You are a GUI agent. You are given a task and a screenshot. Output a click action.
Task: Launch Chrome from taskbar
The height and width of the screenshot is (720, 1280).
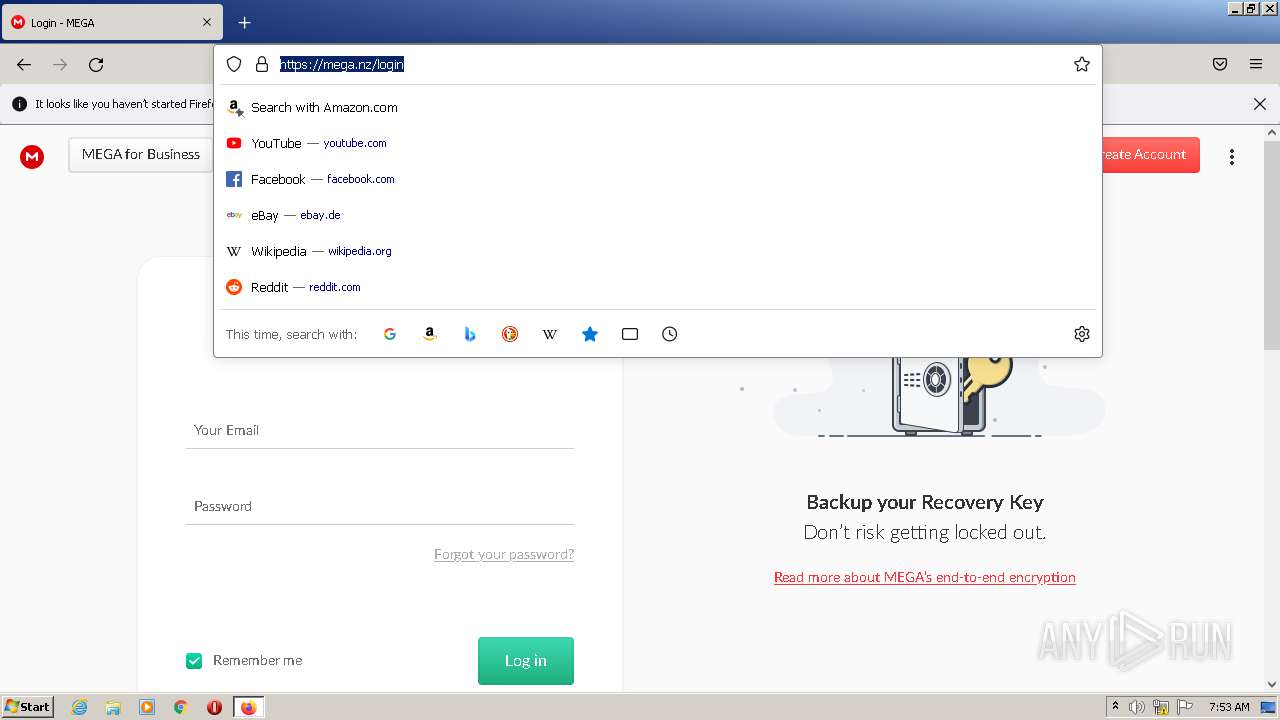pos(181,707)
